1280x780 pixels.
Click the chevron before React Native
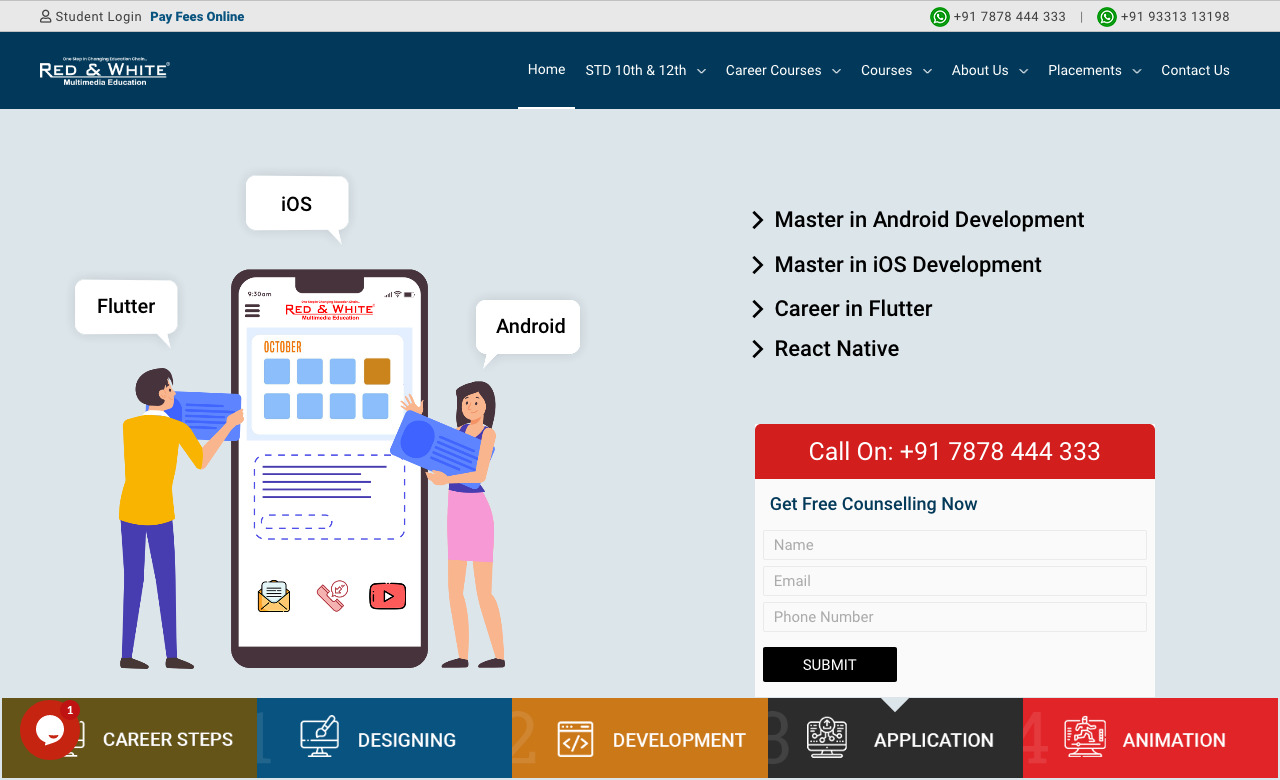(x=758, y=349)
